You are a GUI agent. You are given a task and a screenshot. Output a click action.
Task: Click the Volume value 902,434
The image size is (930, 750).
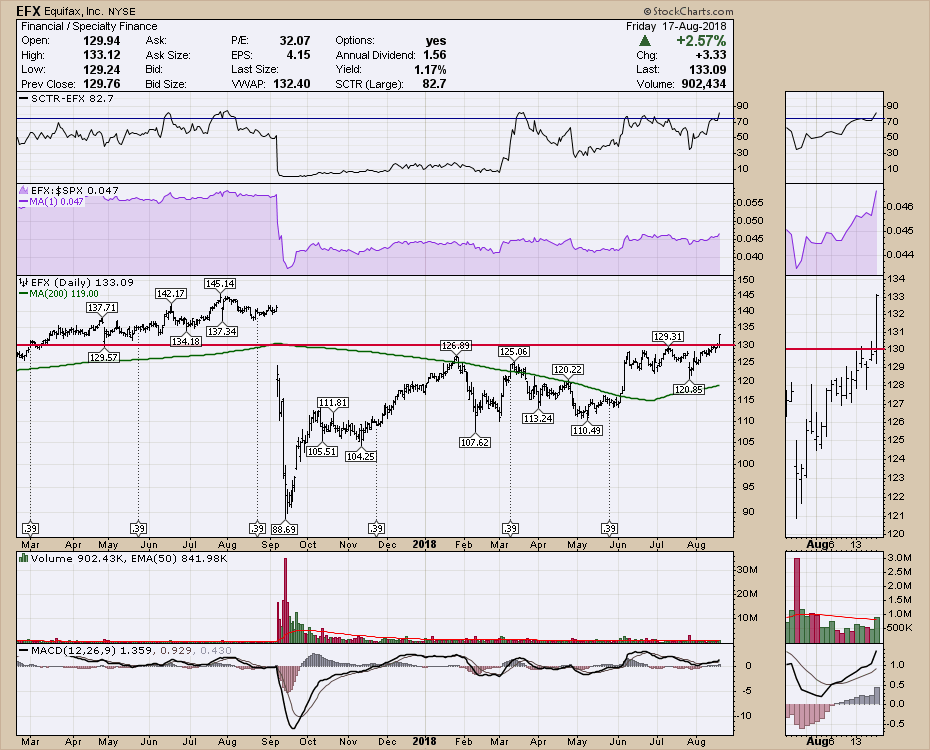703,84
